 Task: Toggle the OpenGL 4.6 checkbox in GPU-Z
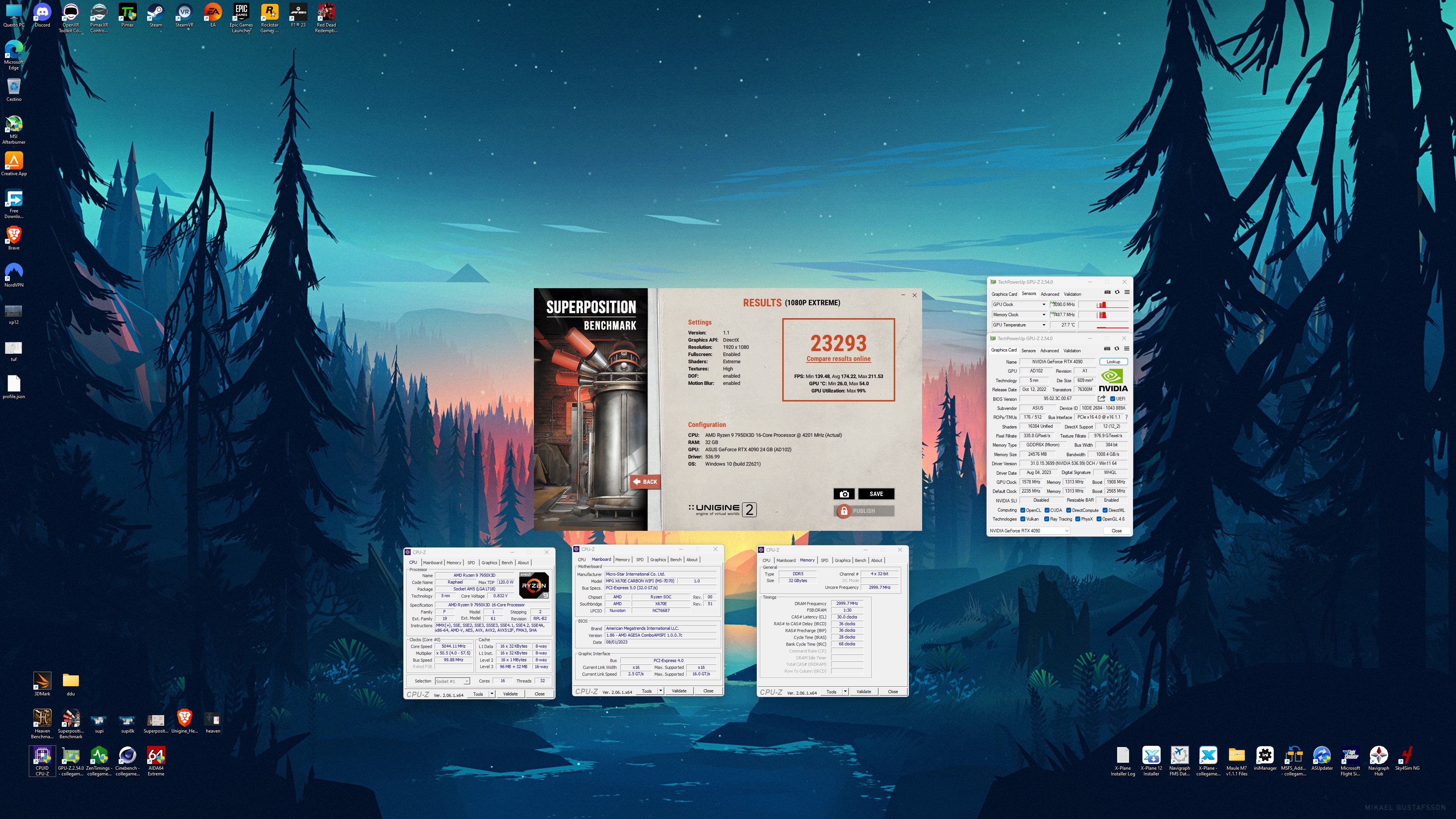click(x=1099, y=519)
